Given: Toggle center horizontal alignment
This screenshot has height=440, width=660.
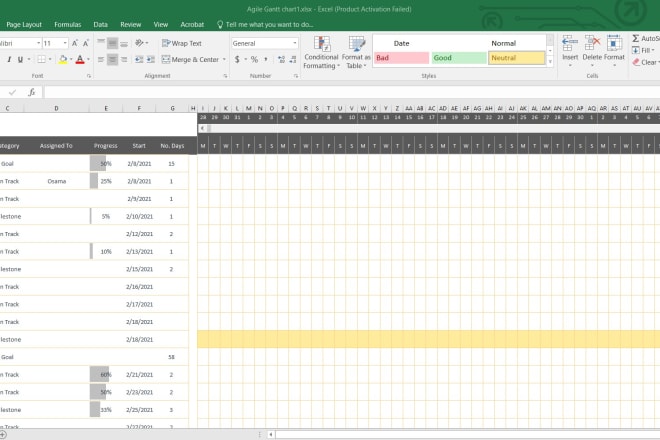Looking at the screenshot, I should 112,59.
